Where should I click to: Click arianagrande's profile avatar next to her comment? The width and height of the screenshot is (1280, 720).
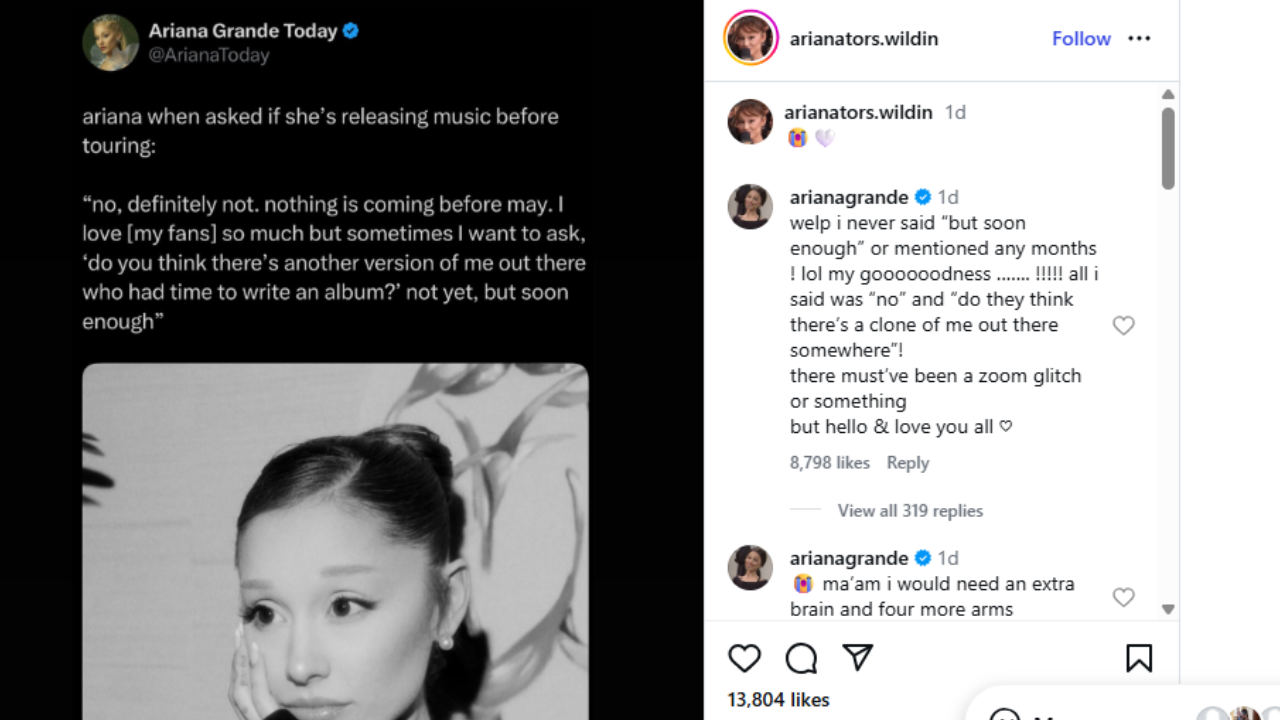750,207
